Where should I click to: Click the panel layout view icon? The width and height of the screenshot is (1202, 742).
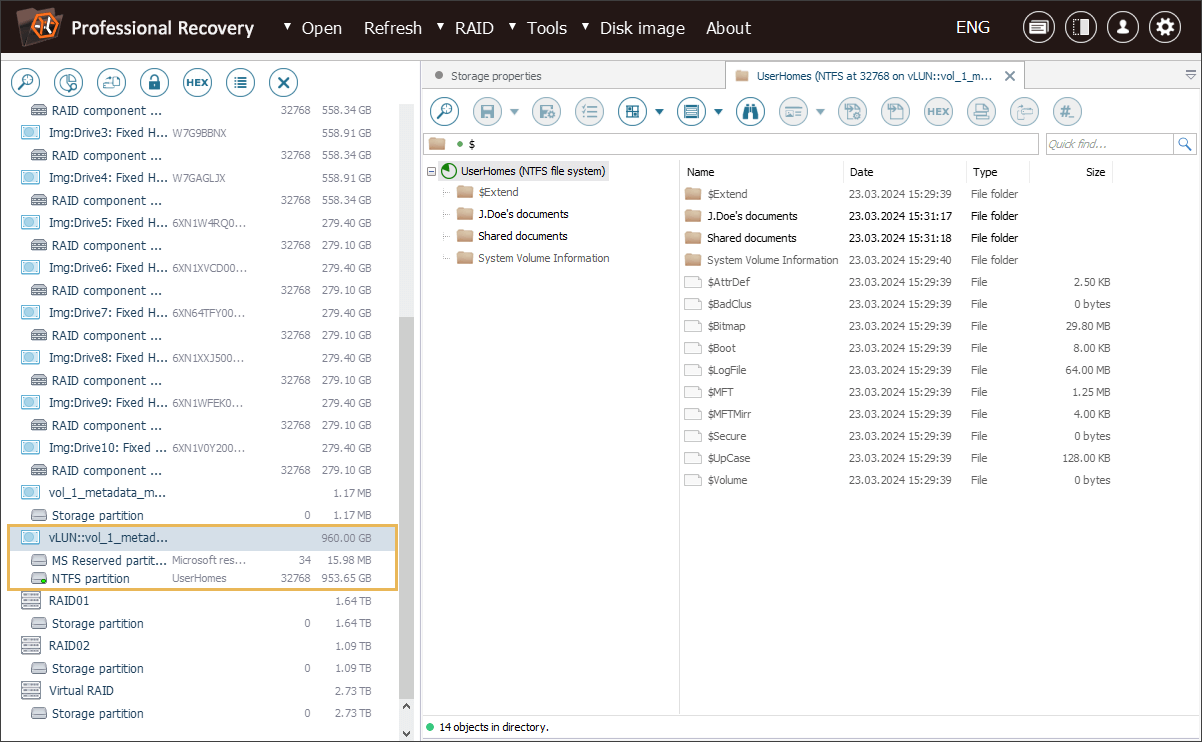632,111
